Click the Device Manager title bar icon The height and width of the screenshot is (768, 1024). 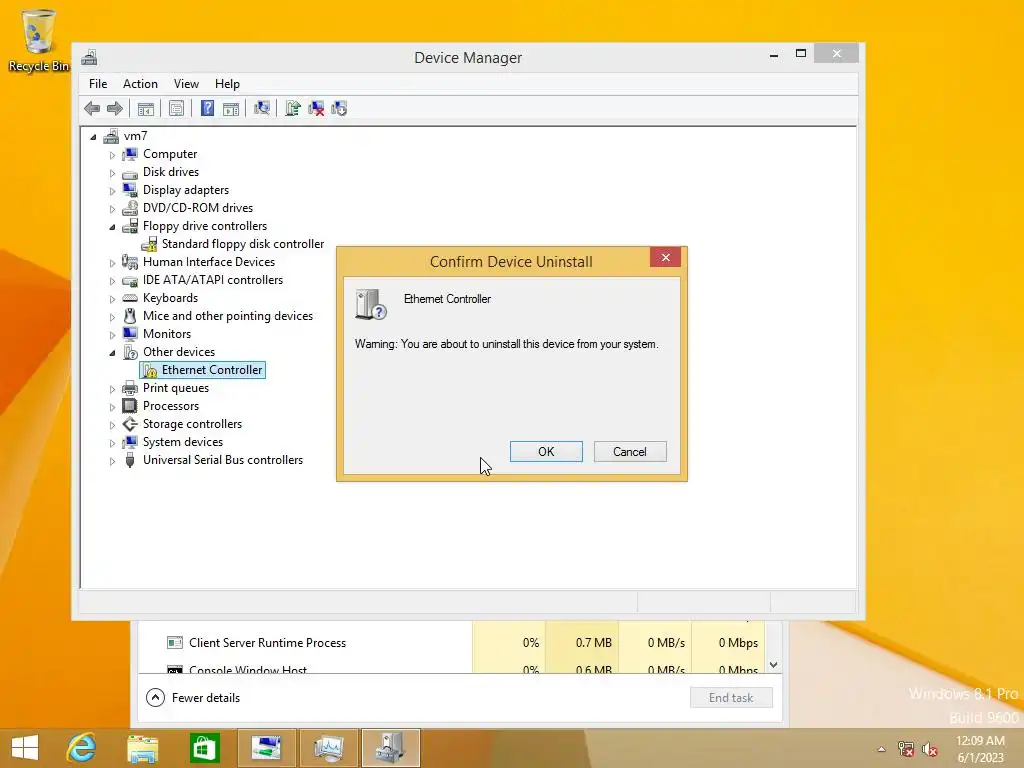[89, 57]
